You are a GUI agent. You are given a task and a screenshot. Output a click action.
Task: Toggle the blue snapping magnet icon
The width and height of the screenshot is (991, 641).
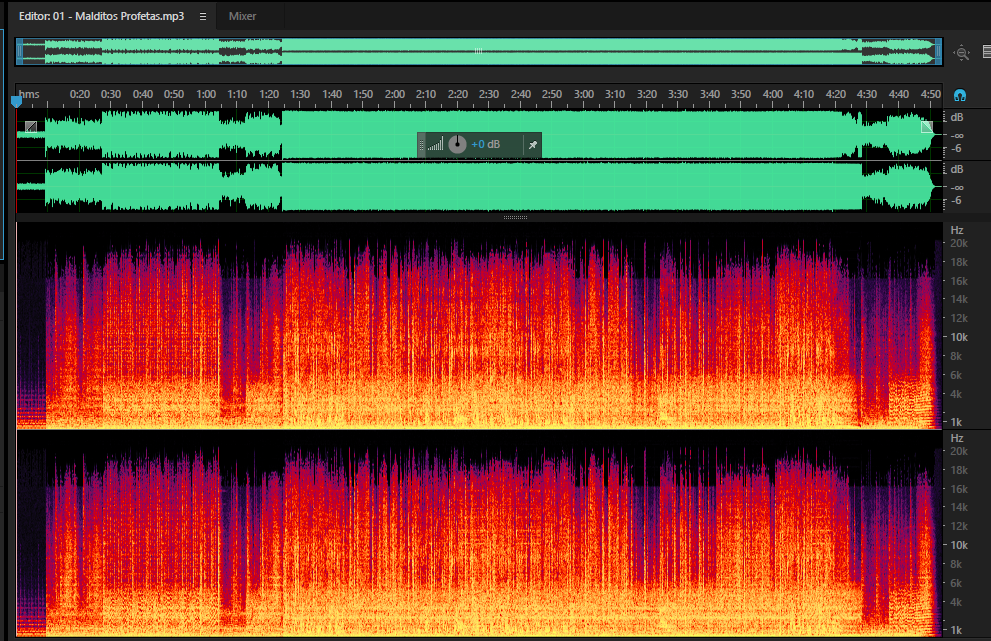point(960,95)
